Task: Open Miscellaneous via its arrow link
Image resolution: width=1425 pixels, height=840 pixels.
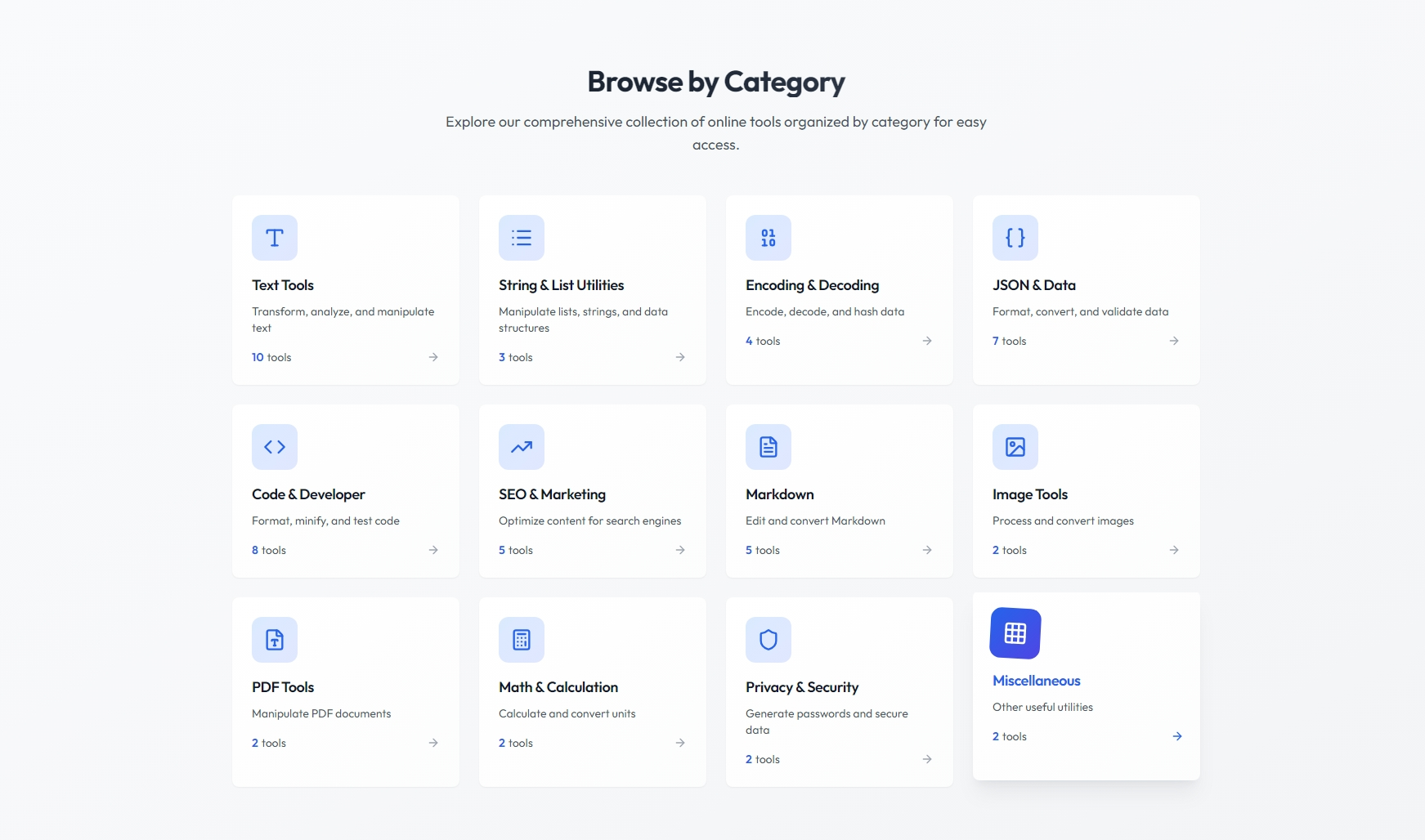Action: point(1176,736)
